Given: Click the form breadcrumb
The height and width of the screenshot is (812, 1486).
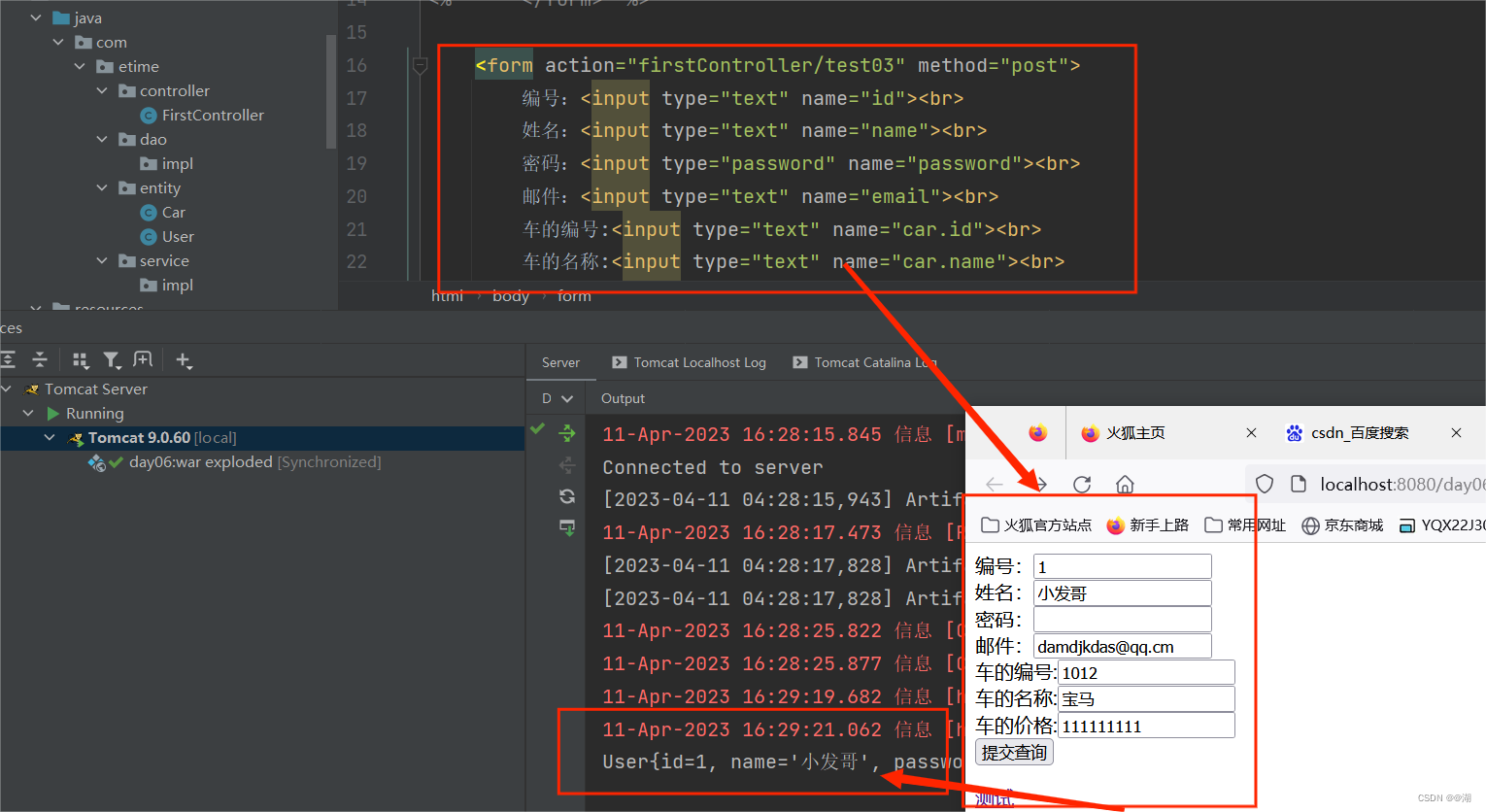Looking at the screenshot, I should pyautogui.click(x=574, y=296).
